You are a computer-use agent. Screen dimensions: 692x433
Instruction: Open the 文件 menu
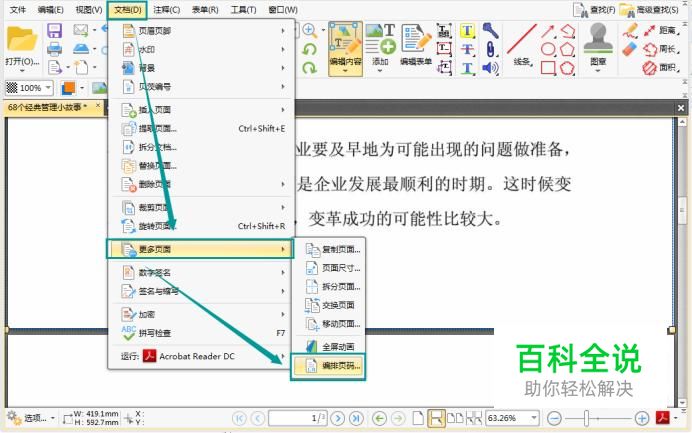tap(17, 9)
